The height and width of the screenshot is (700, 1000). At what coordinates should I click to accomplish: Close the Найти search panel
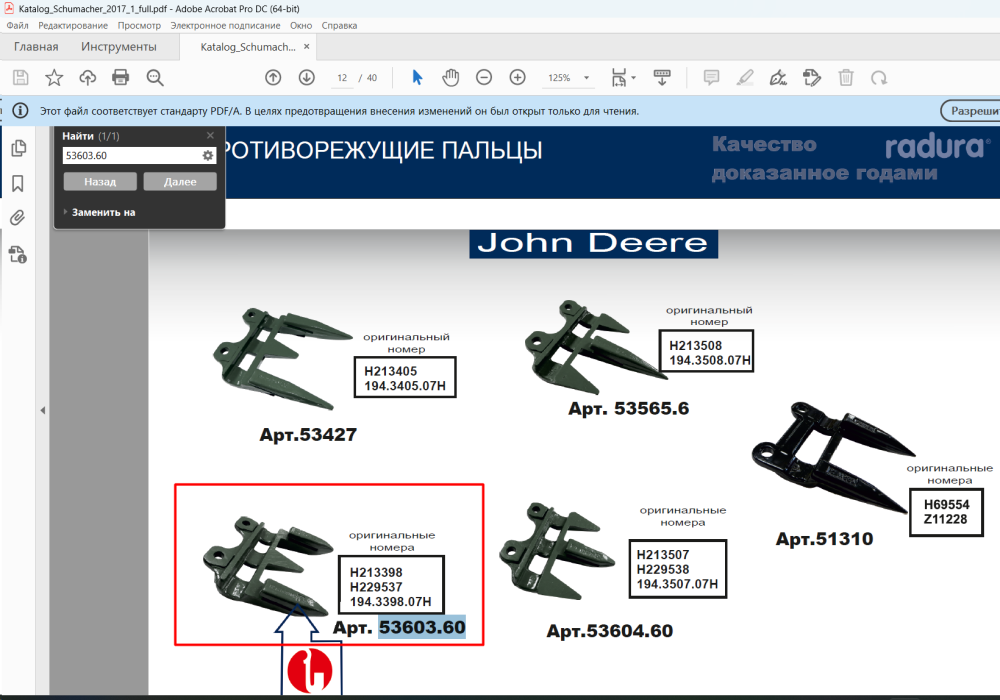point(210,136)
